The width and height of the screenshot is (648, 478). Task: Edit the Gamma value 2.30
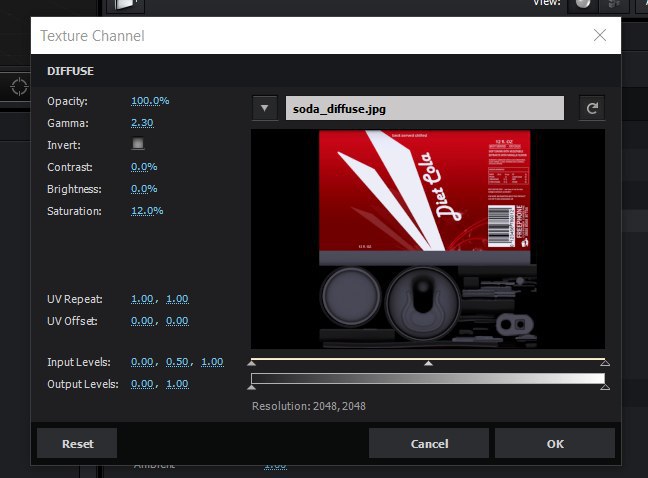click(x=142, y=123)
